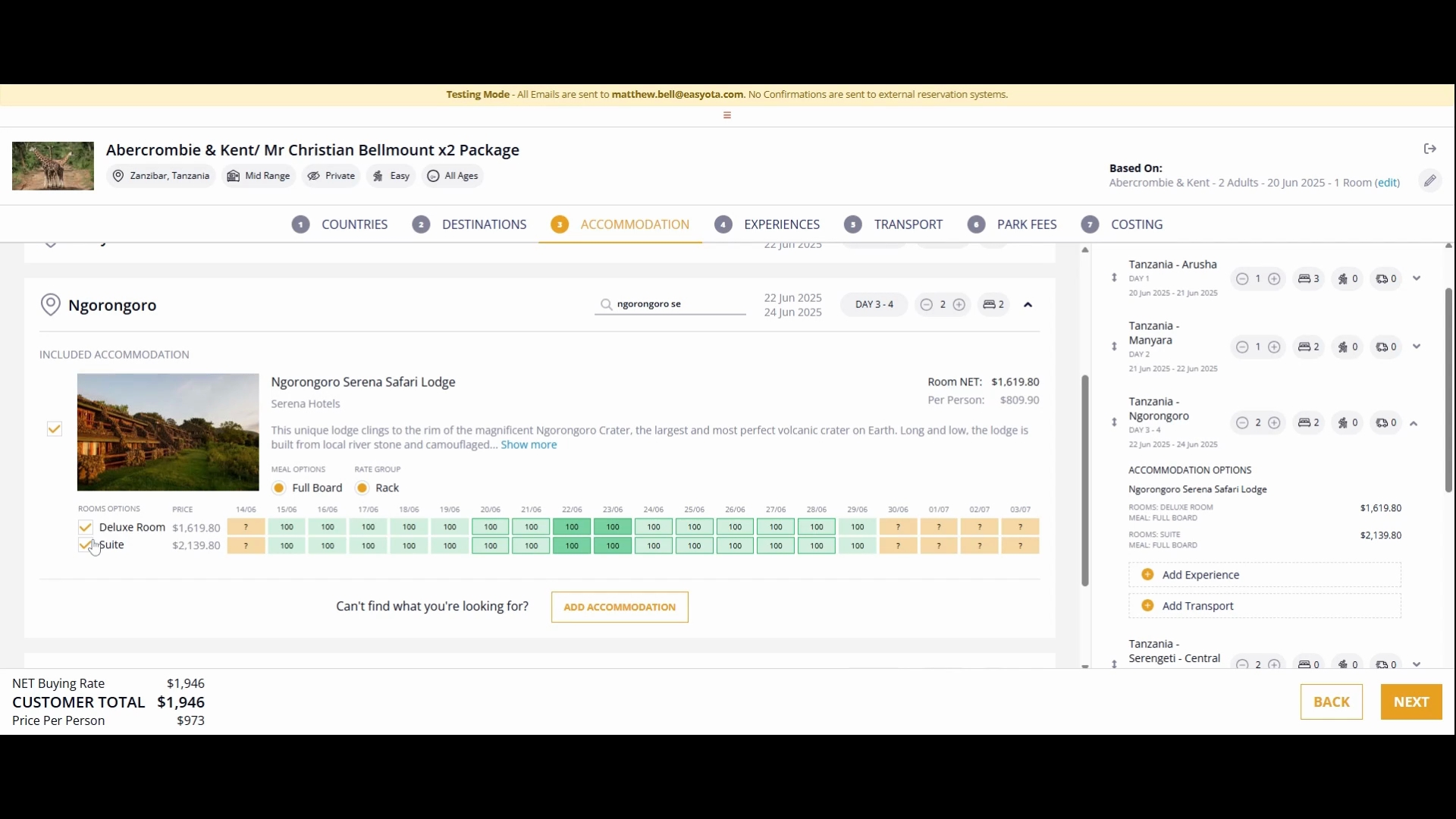This screenshot has width=1456, height=819.
Task: Toggle the Suite room checkbox
Action: click(x=85, y=545)
